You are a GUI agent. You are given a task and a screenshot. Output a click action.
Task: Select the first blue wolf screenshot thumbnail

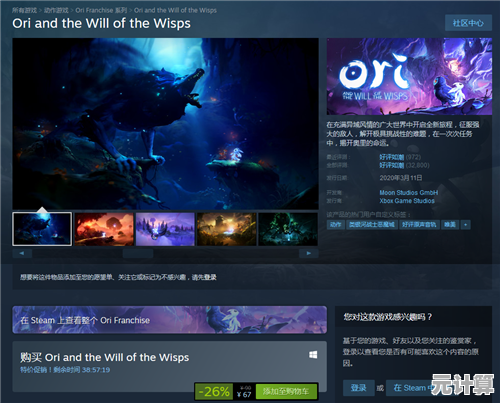[42, 229]
